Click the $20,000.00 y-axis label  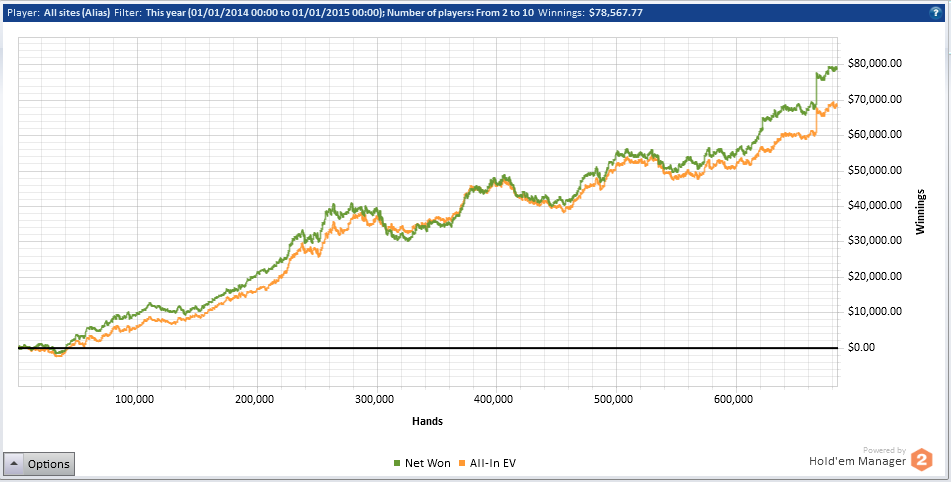874,276
